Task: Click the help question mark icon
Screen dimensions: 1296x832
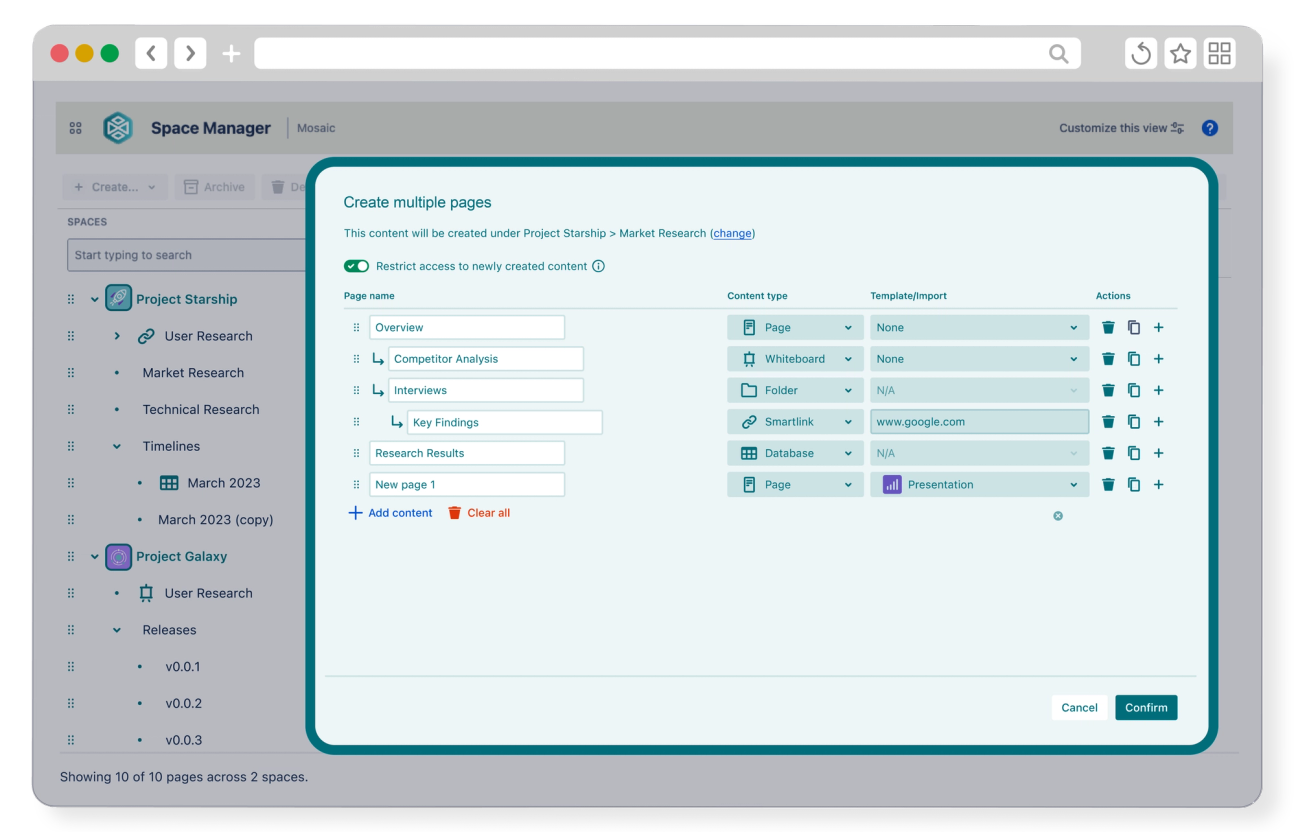Action: [1209, 127]
